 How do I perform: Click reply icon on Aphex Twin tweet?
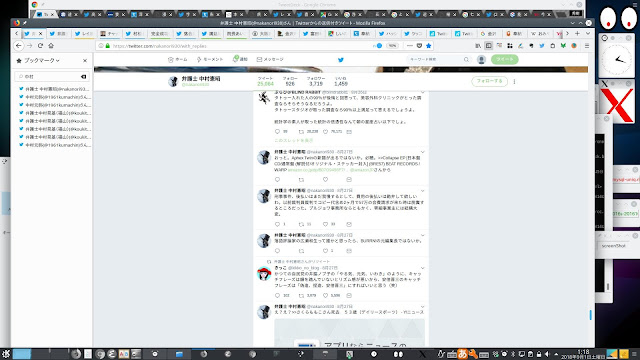[278, 180]
